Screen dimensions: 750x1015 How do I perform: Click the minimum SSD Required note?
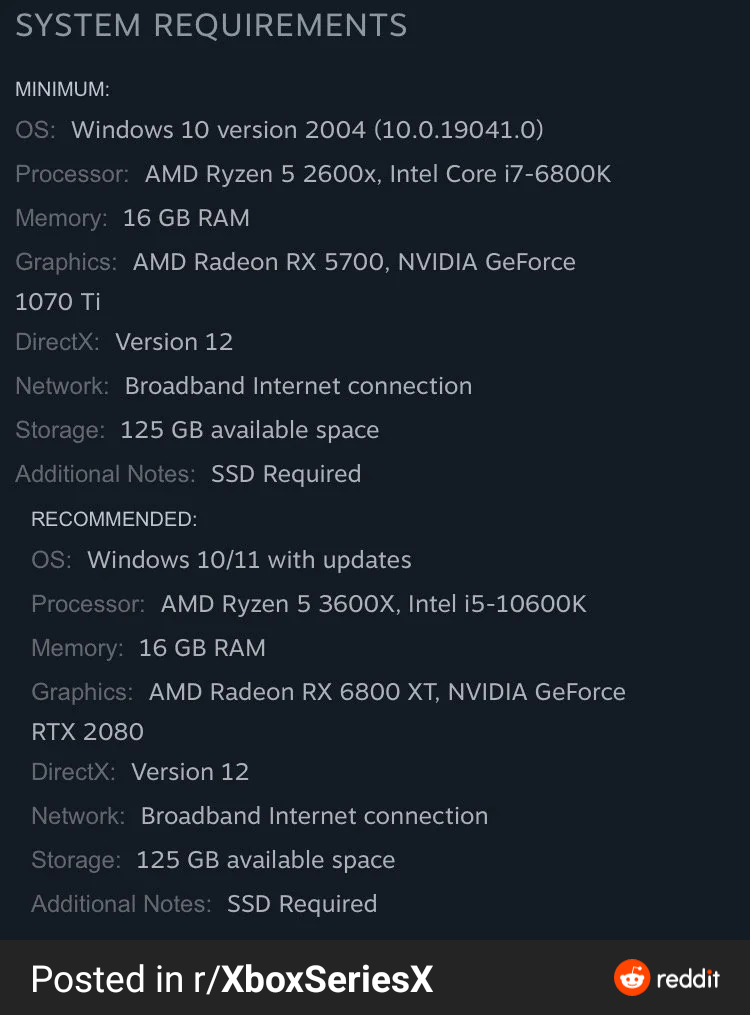pos(286,474)
